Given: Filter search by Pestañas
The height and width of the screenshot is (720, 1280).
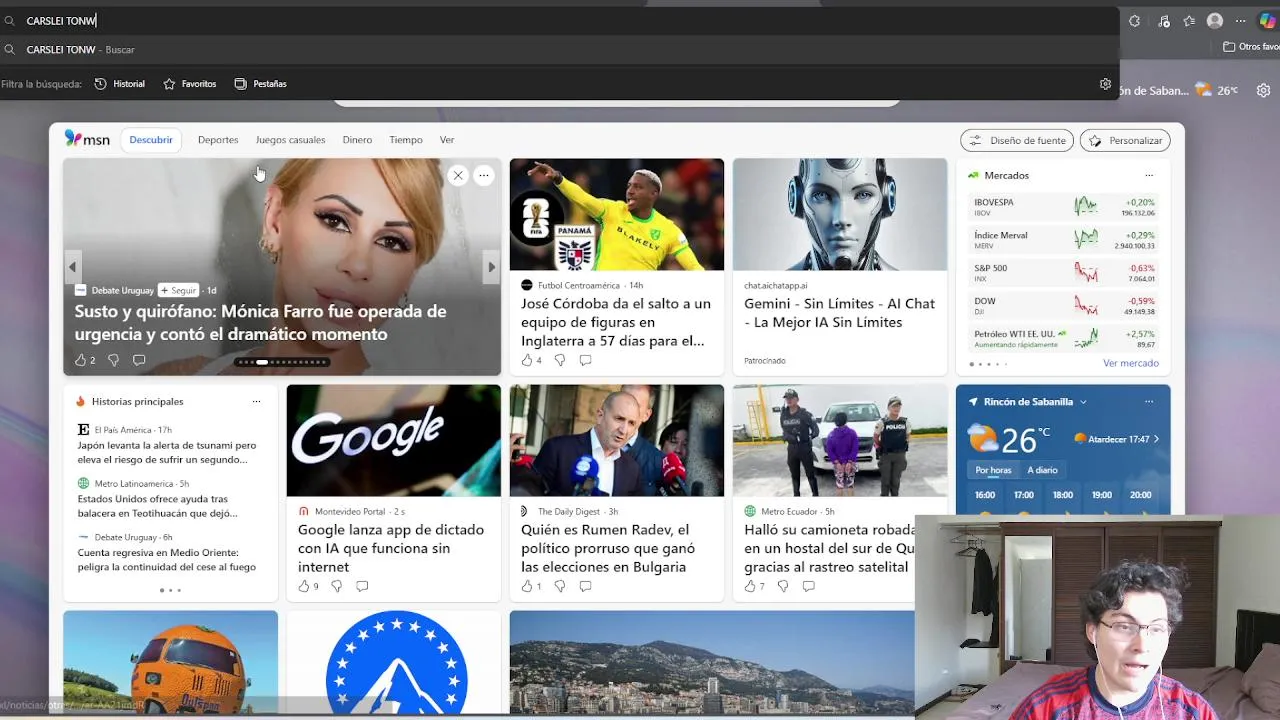Looking at the screenshot, I should (x=260, y=84).
